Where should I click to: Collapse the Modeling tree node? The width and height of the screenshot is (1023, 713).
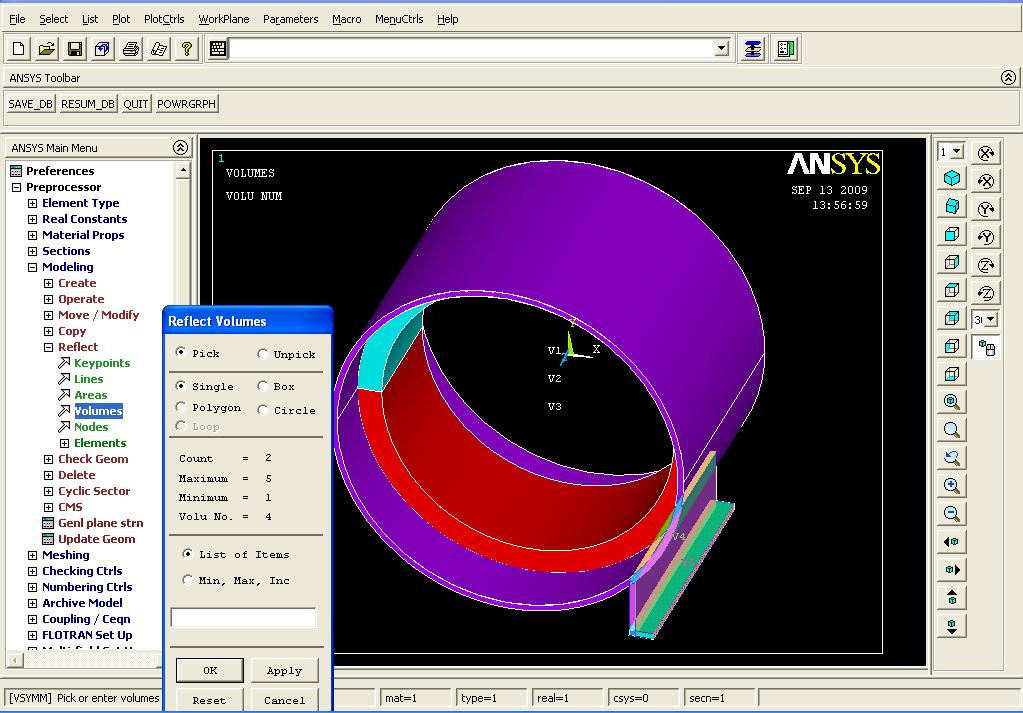coord(33,267)
